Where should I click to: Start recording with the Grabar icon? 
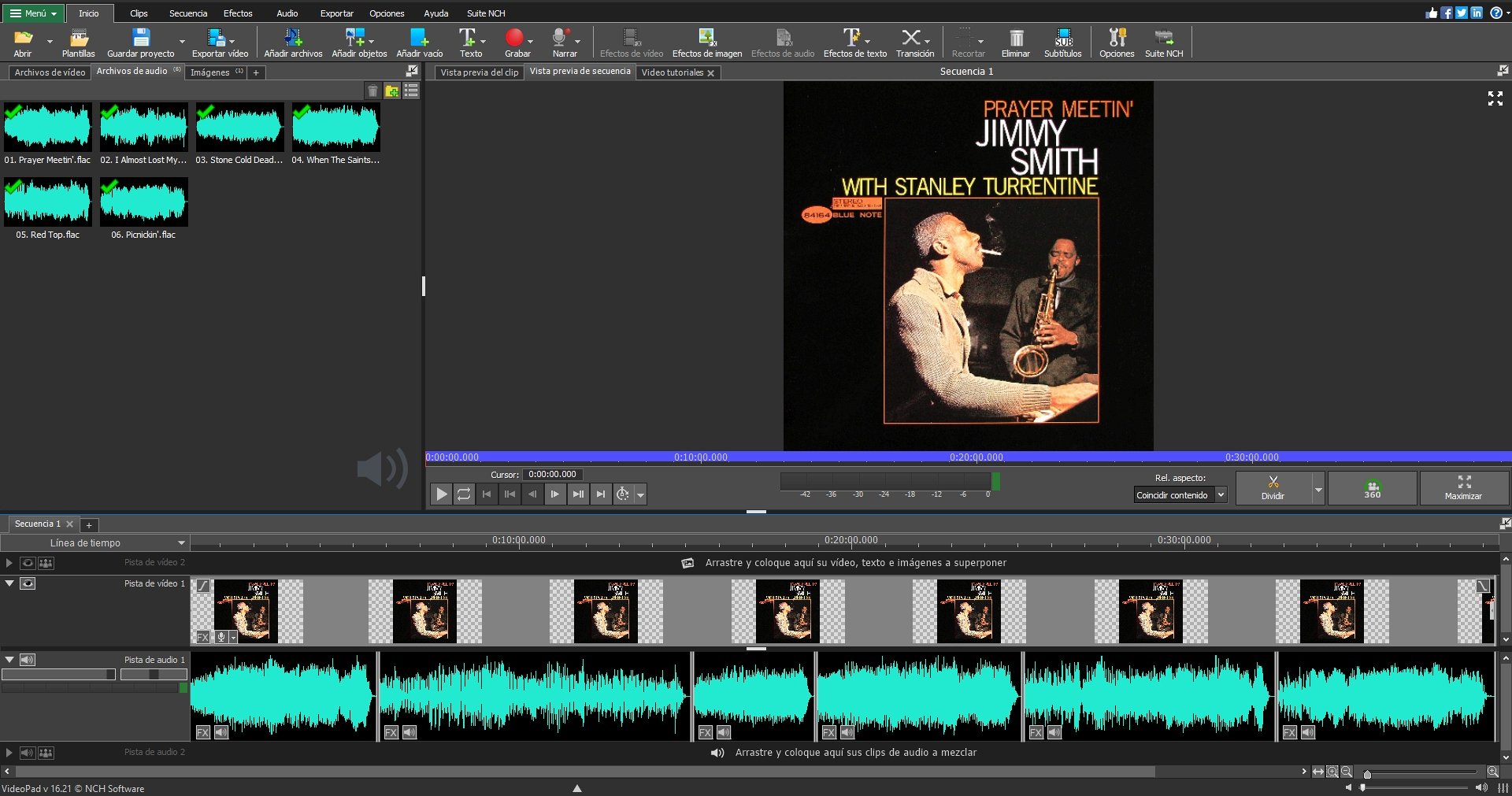coord(517,43)
